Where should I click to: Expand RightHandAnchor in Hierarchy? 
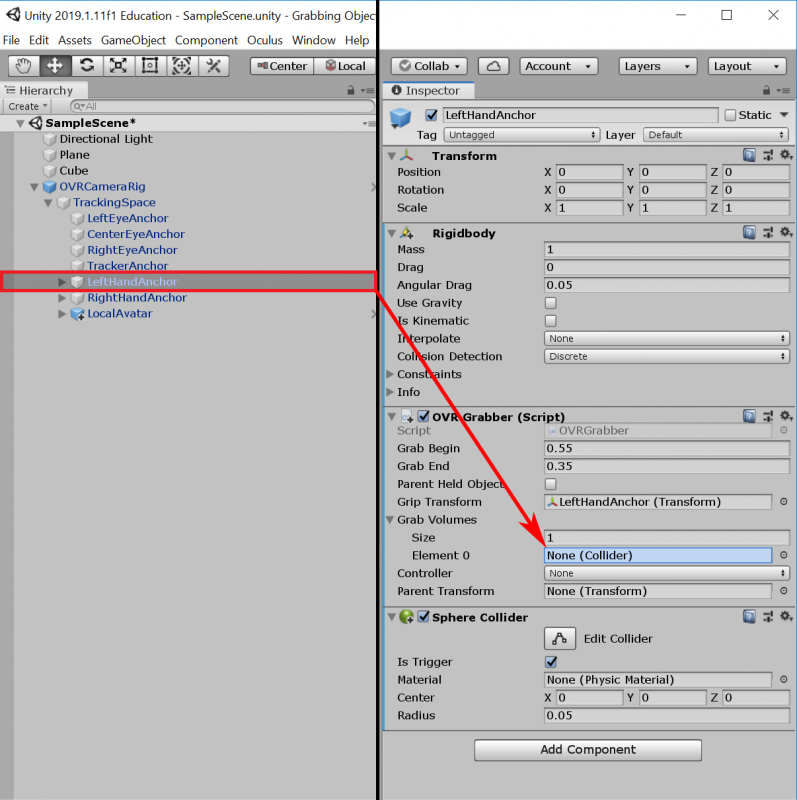point(62,297)
